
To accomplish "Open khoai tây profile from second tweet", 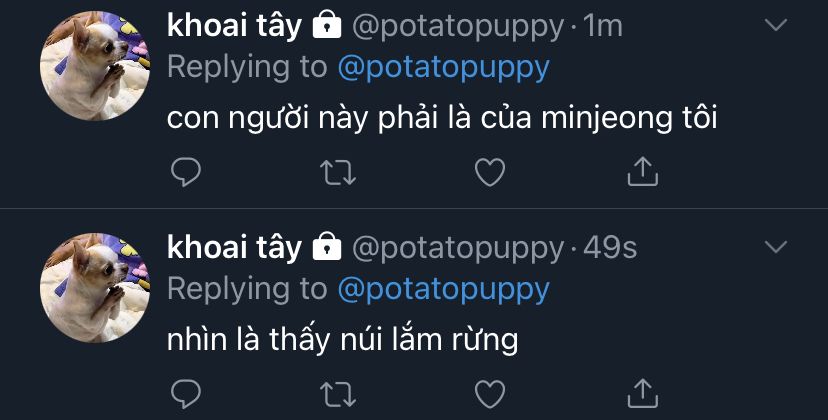I will [234, 247].
